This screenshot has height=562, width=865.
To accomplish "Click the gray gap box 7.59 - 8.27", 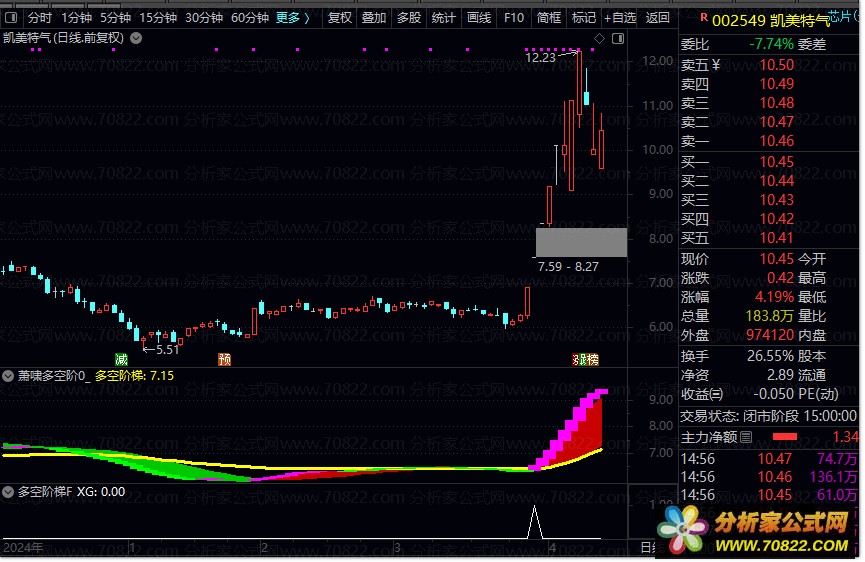I will tap(581, 243).
